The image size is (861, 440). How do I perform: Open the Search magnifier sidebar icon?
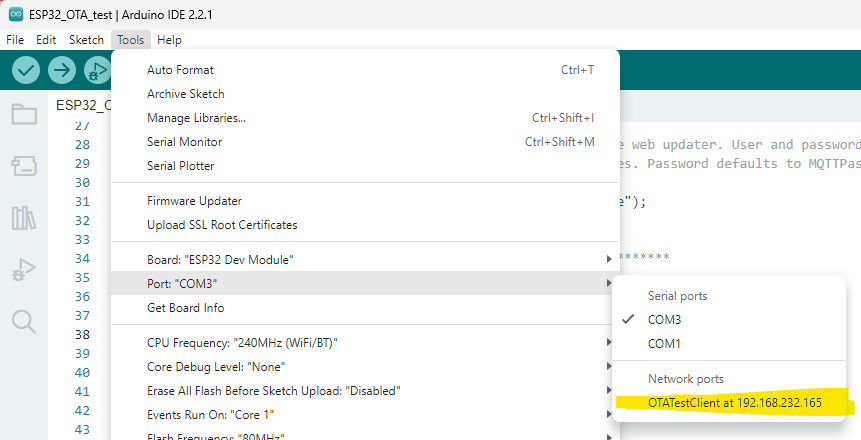pyautogui.click(x=24, y=322)
